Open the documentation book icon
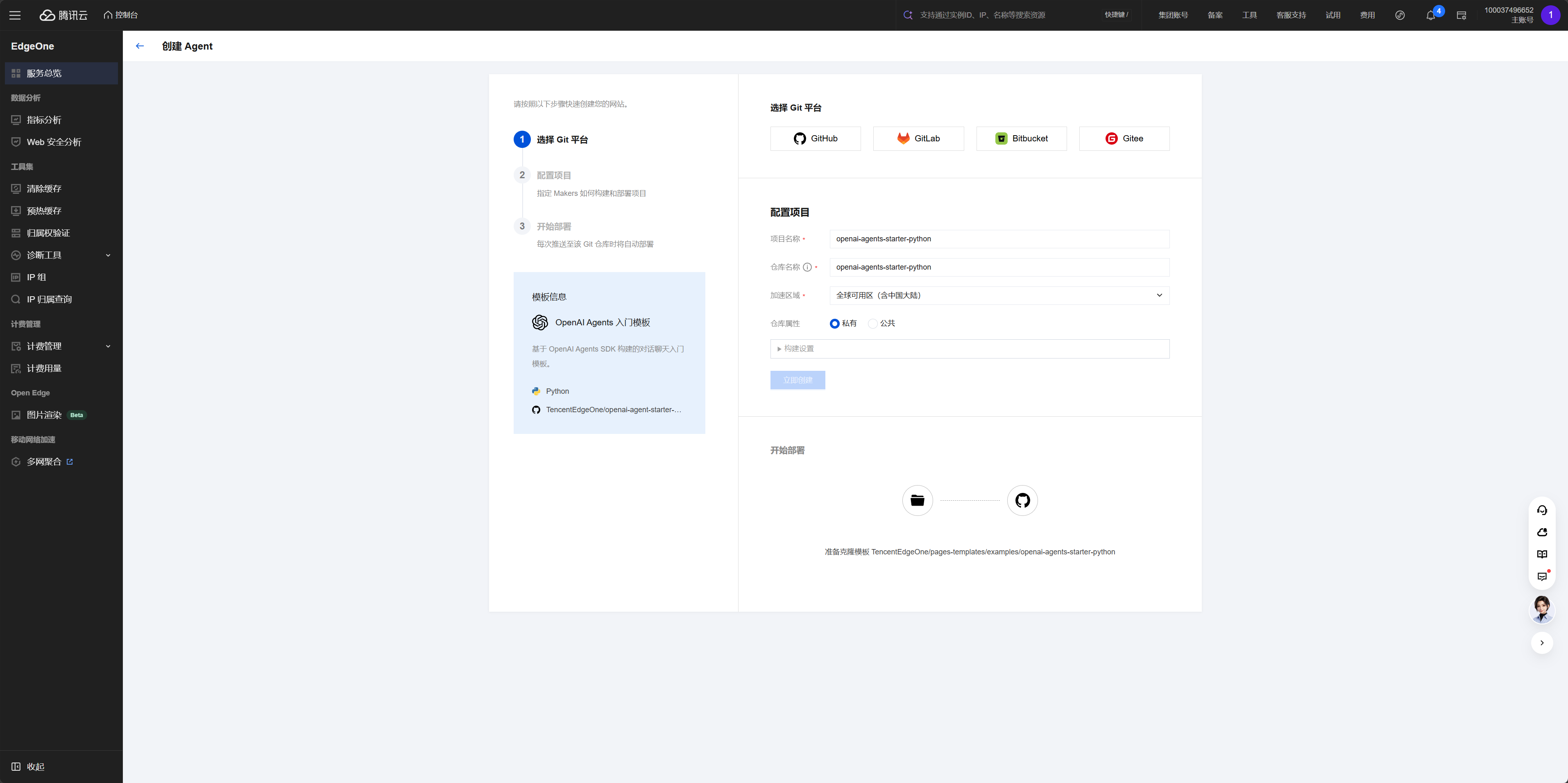This screenshot has height=783, width=1568. click(1542, 555)
